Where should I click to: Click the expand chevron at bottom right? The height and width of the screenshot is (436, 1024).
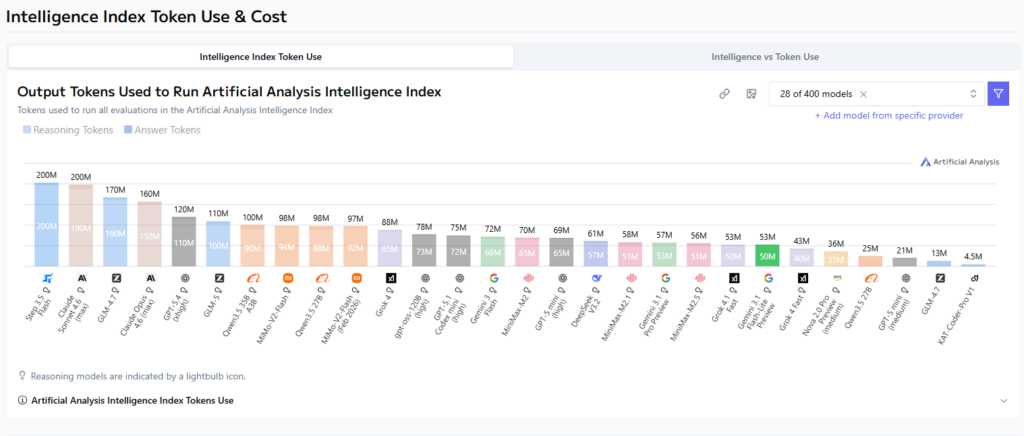tap(1004, 400)
